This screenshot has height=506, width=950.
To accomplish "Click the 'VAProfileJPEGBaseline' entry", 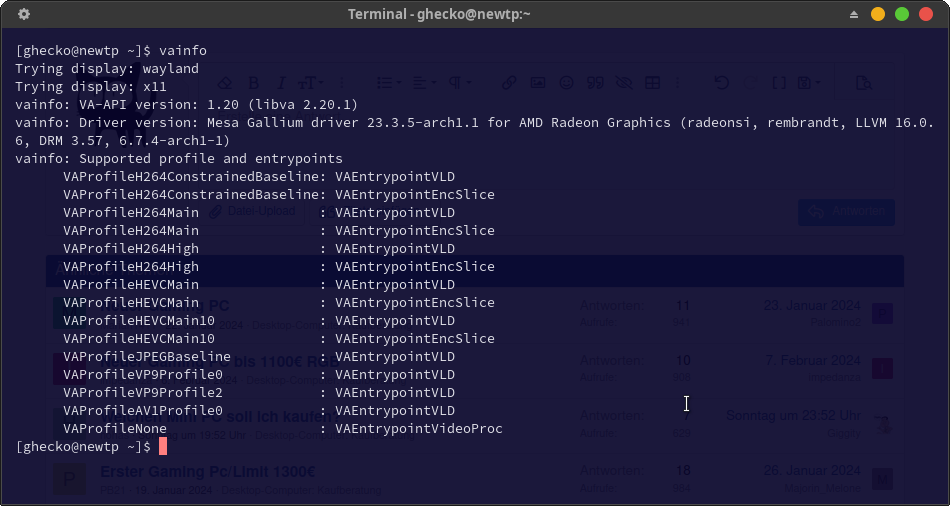I will coord(147,357).
